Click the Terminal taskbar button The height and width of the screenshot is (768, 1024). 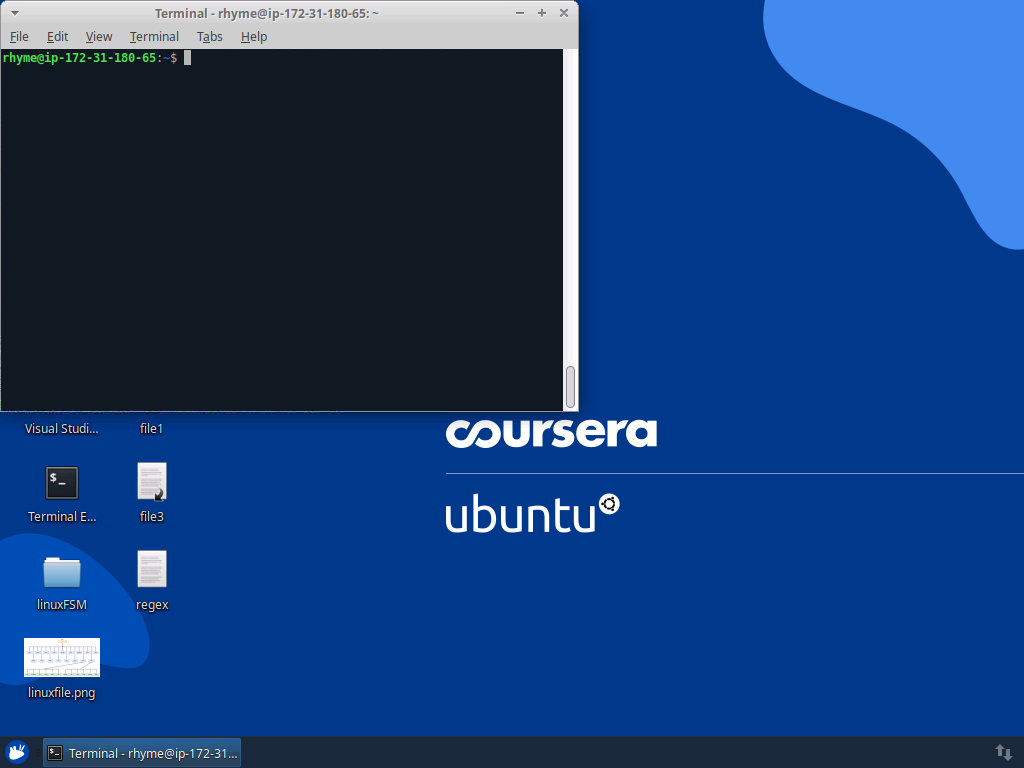142,753
